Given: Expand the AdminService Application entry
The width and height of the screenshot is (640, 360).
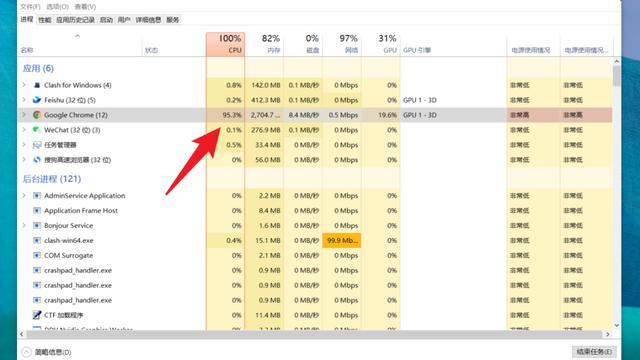Looking at the screenshot, I should click(x=24, y=196).
